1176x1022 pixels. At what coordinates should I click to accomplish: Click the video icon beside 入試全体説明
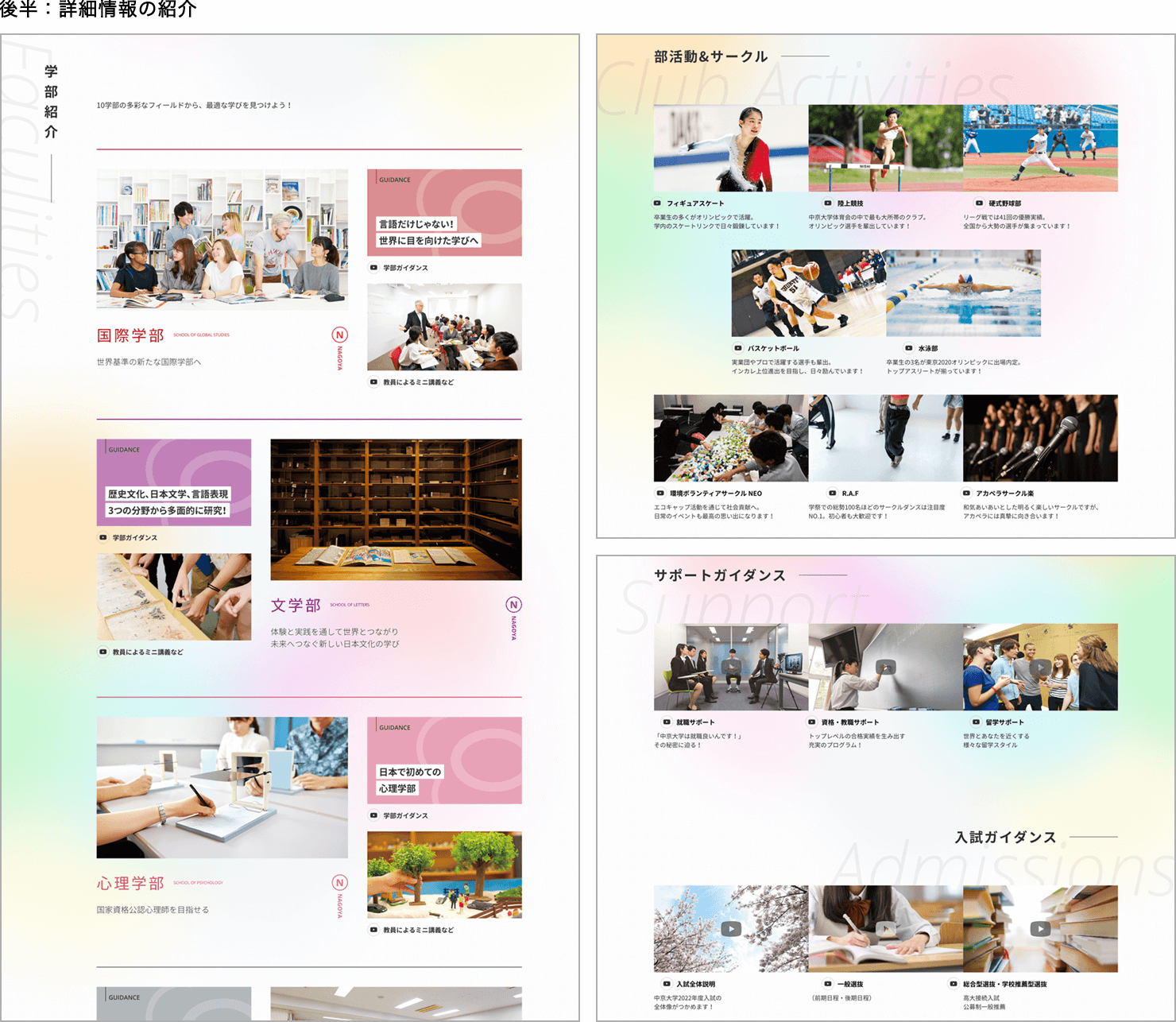pos(667,984)
